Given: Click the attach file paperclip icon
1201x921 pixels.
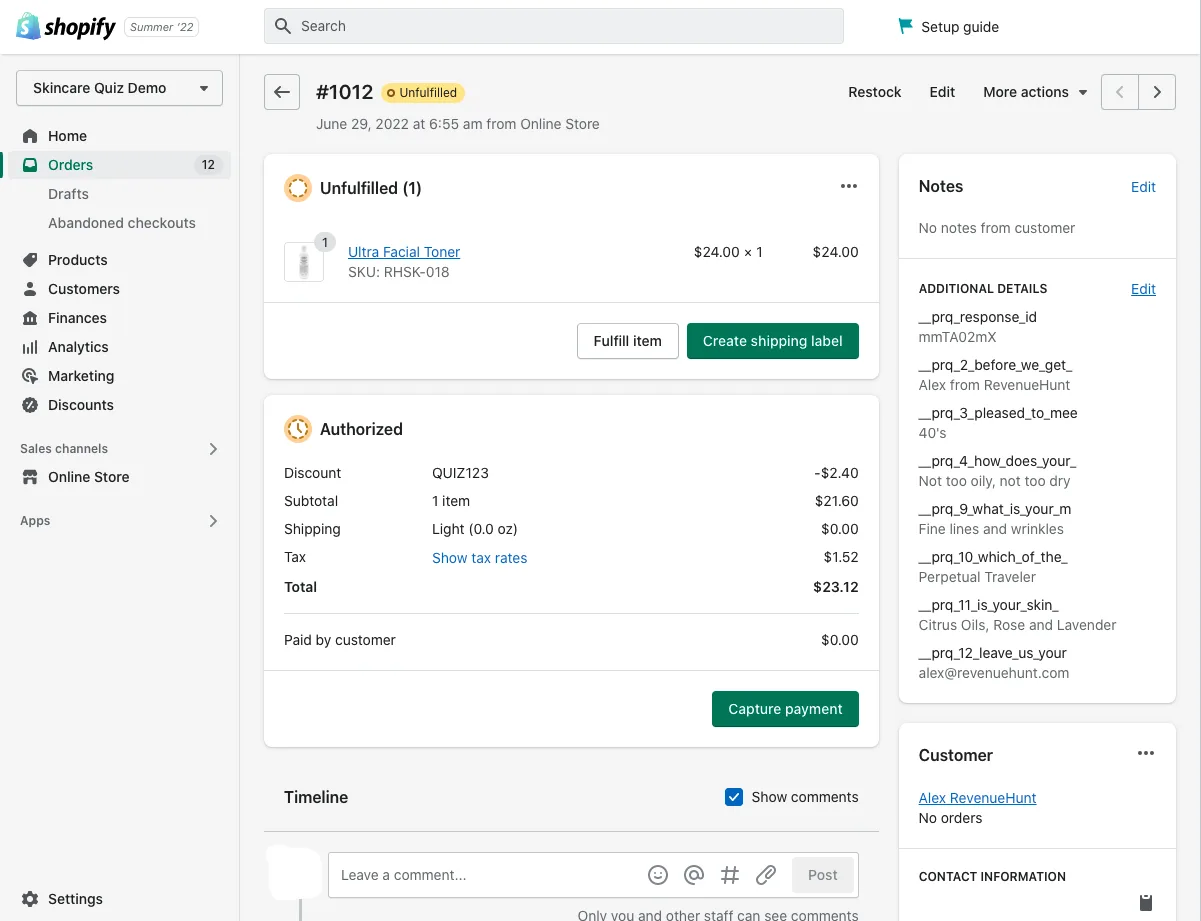Looking at the screenshot, I should point(766,875).
